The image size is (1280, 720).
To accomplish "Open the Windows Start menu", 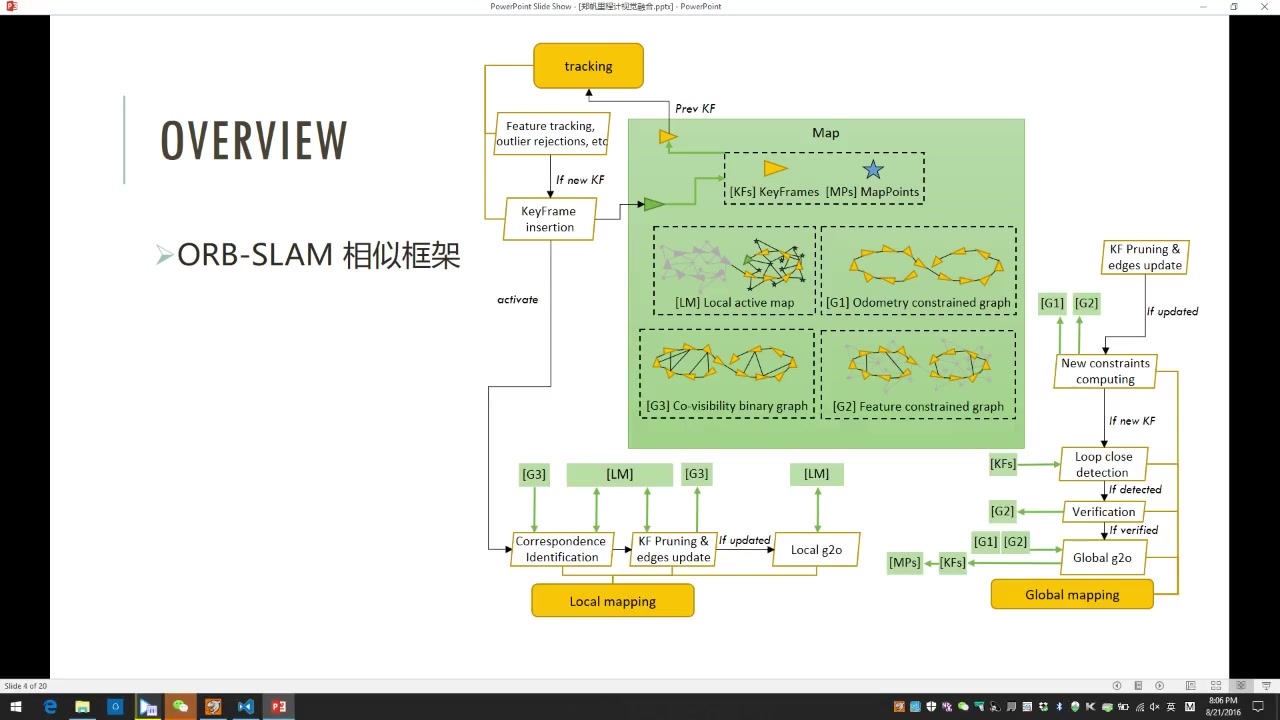I will 16,707.
